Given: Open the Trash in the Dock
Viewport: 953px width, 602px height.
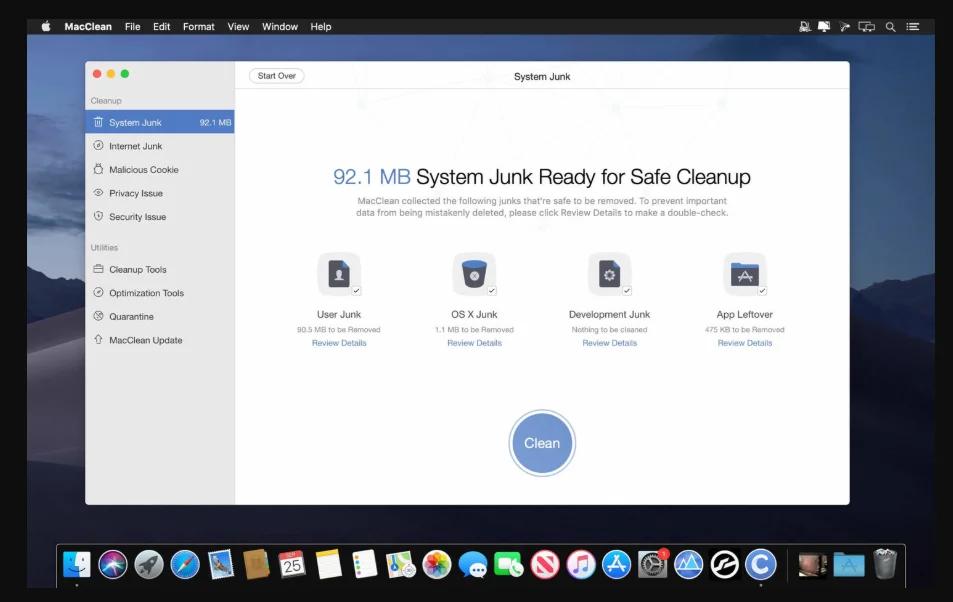Looking at the screenshot, I should coord(885,564).
